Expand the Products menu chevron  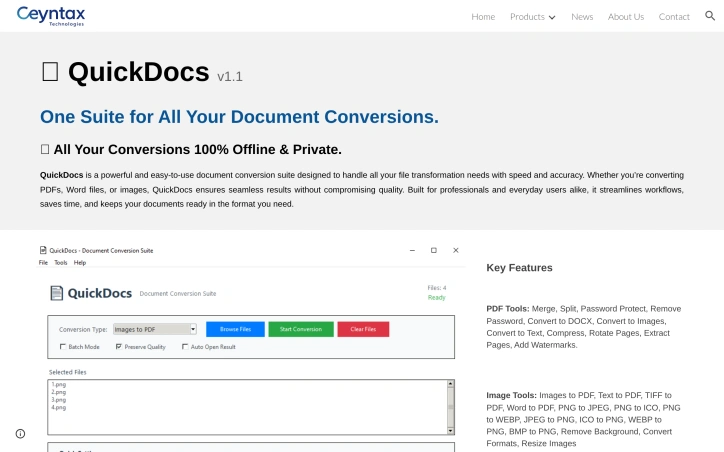552,17
